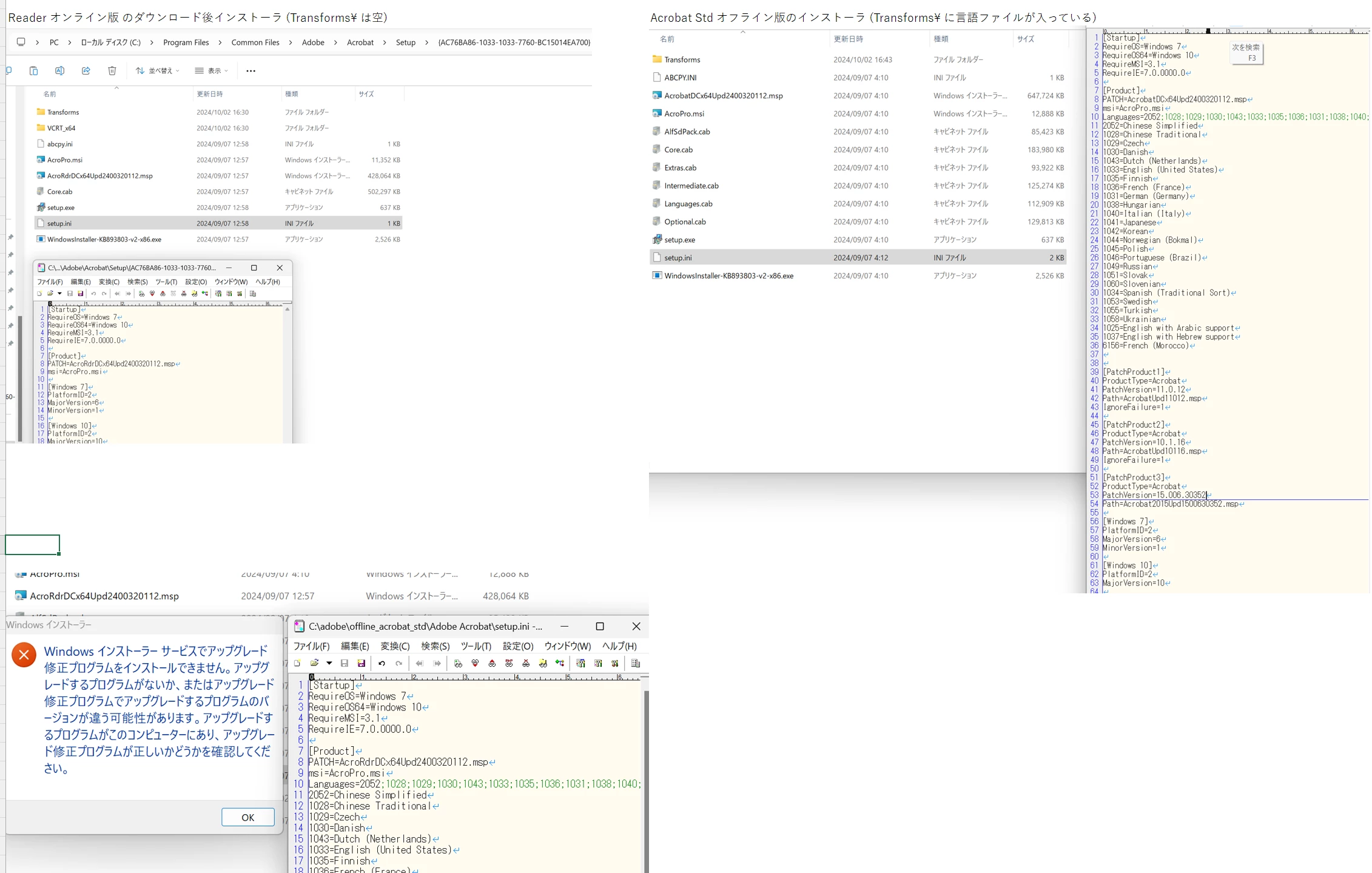This screenshot has height=873, width=1372.
Task: Click Program Files in the breadcrumb path
Action: (186, 42)
